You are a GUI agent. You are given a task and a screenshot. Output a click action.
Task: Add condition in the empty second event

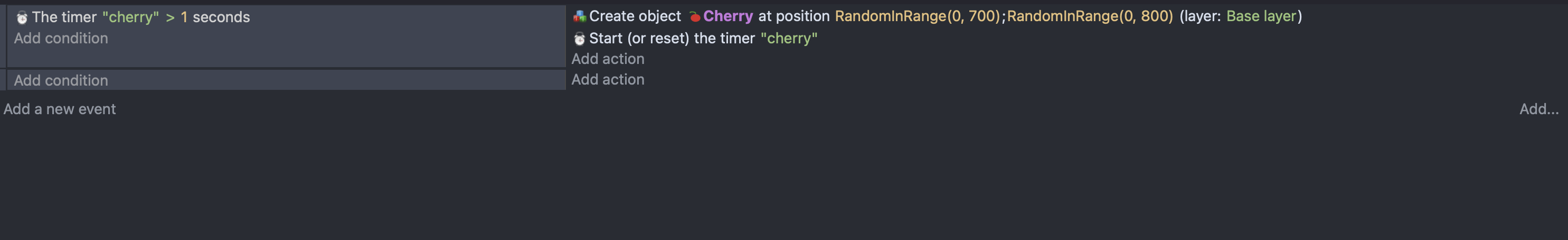(x=61, y=80)
